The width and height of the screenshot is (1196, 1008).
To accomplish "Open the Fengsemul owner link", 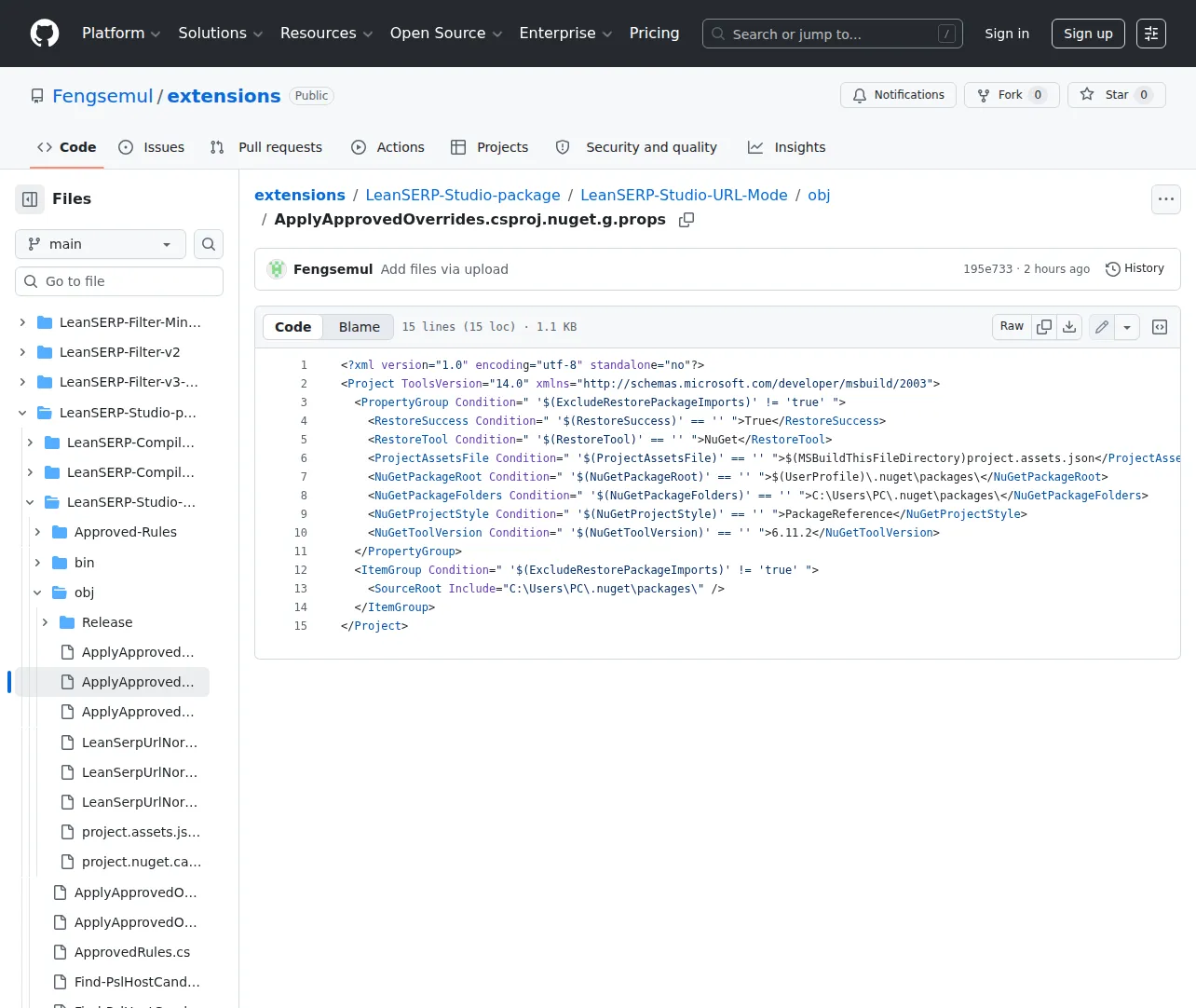I will click(102, 96).
